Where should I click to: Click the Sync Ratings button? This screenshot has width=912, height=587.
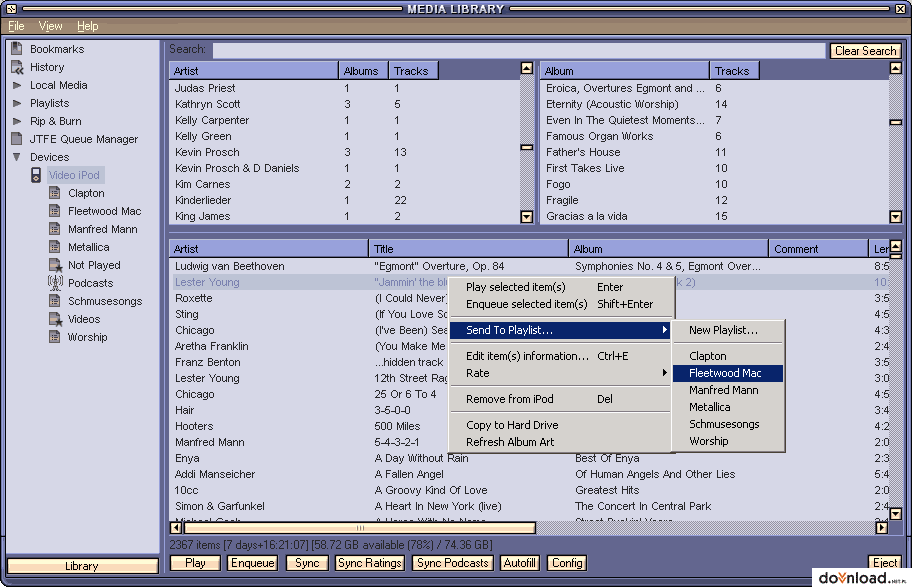click(x=370, y=563)
